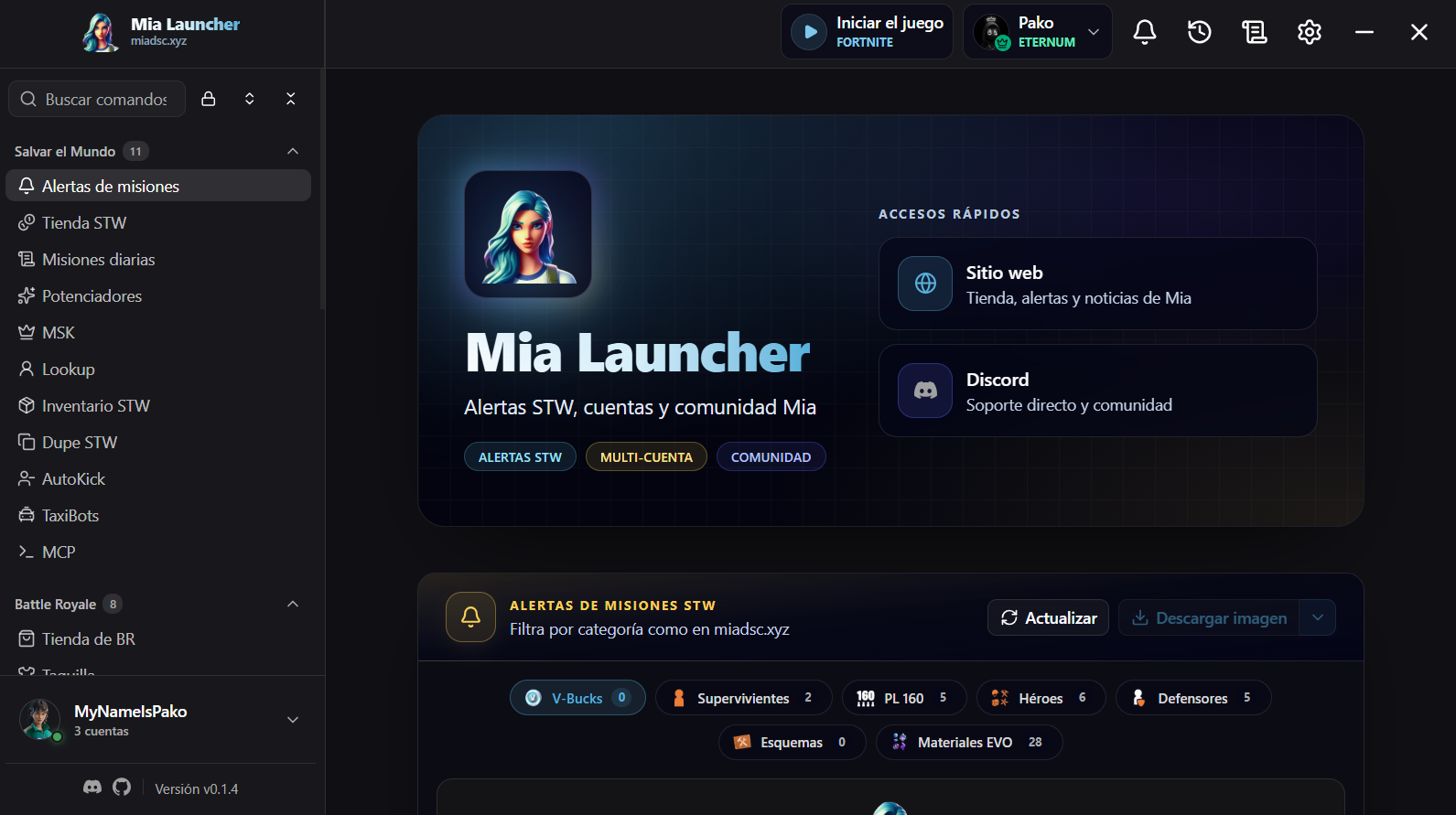
Task: Toggle the PL 160 filter chip
Action: 904,698
